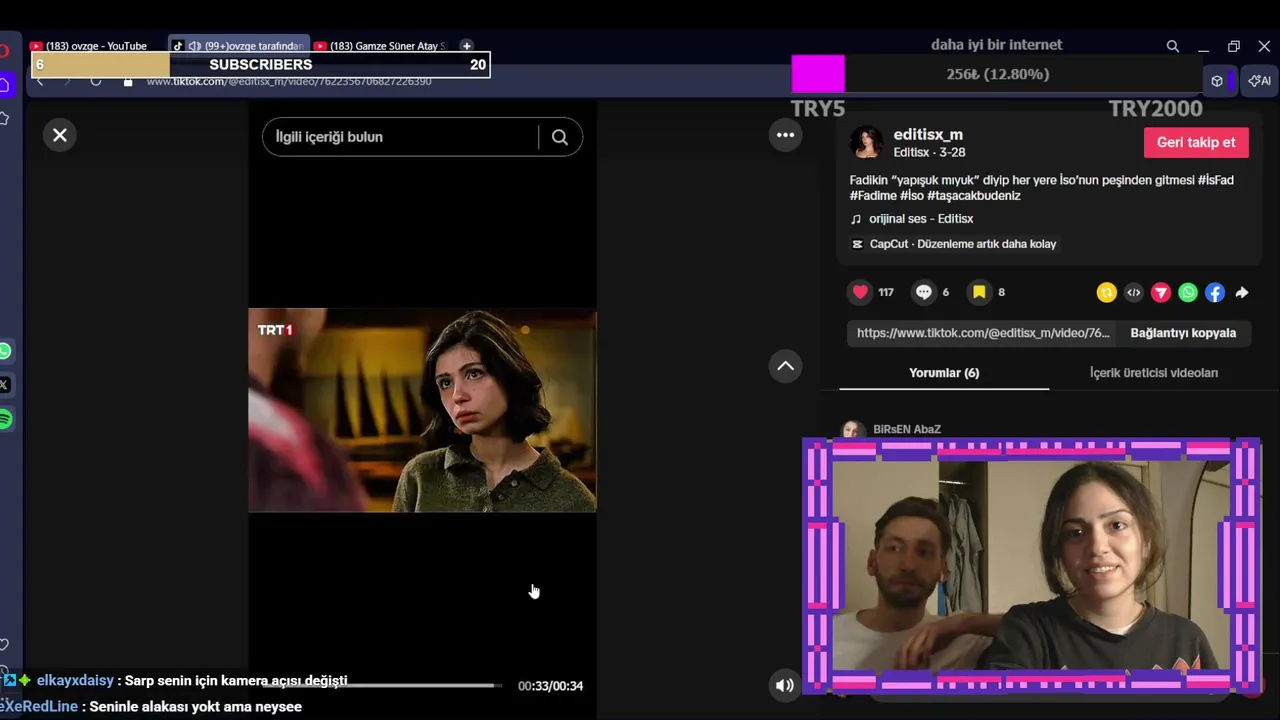Image resolution: width=1280 pixels, height=720 pixels.
Task: Open editisx_m profile avatar
Action: 866,142
